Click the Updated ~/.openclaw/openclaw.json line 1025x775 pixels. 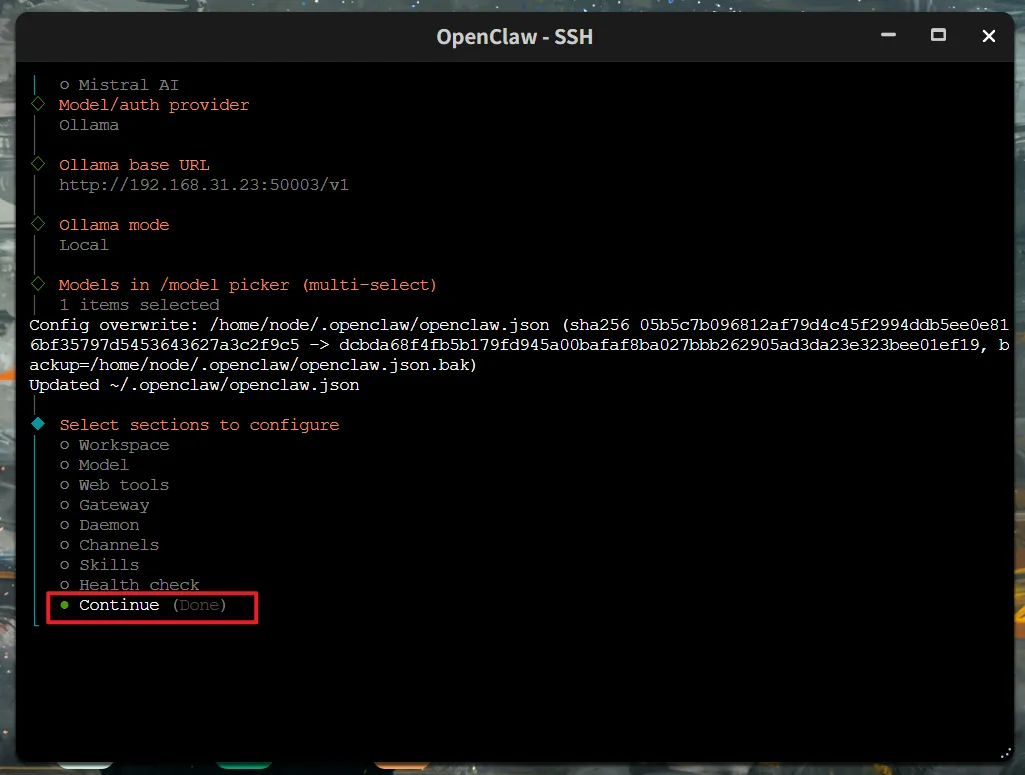(194, 385)
